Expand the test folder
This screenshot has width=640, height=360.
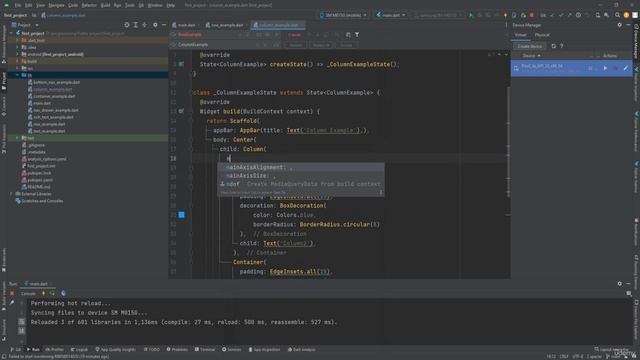tap(17, 138)
